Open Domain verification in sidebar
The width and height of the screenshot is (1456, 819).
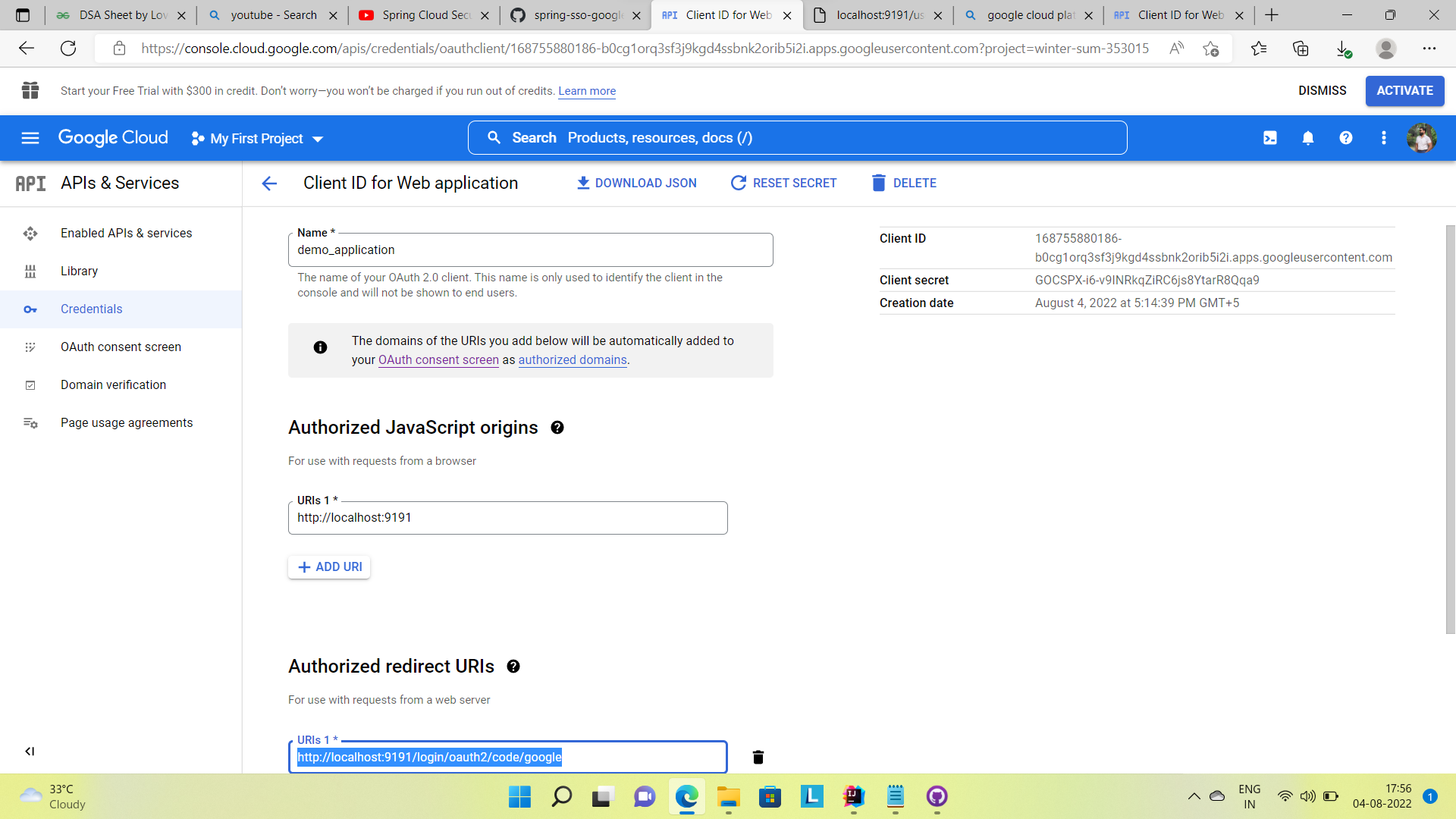(x=121, y=385)
